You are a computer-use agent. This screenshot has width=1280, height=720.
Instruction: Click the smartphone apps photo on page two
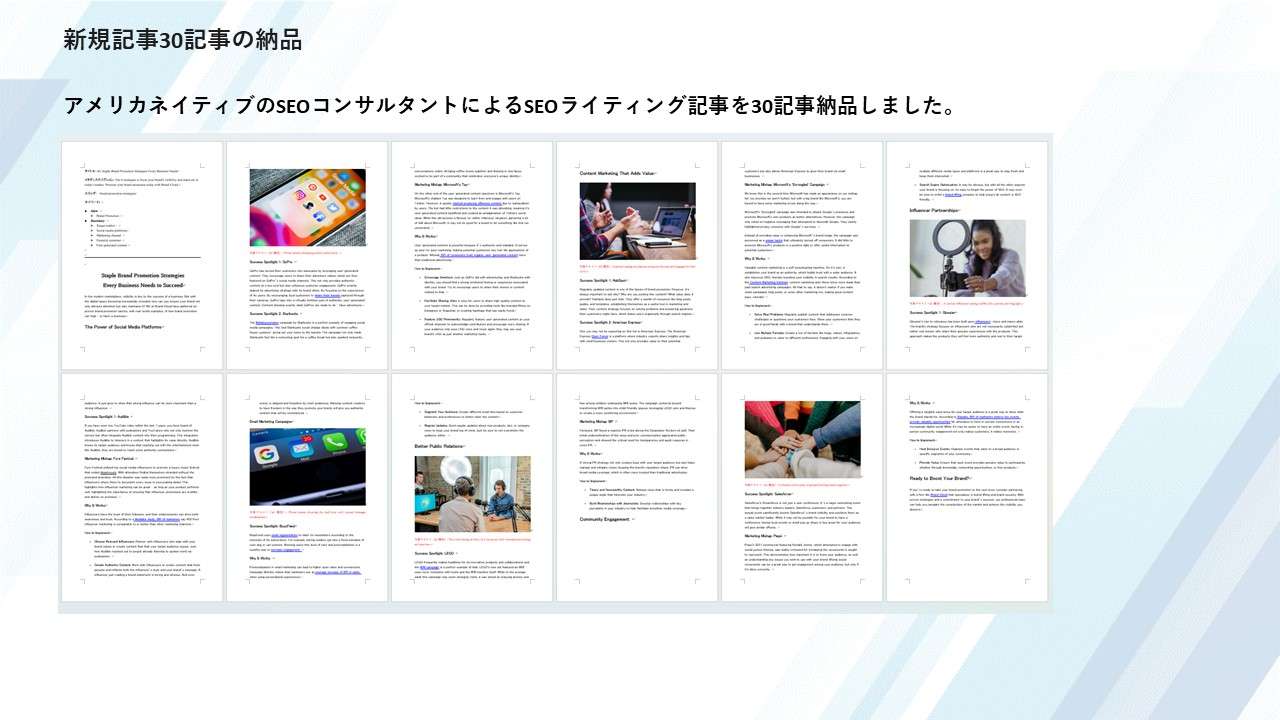coord(308,207)
